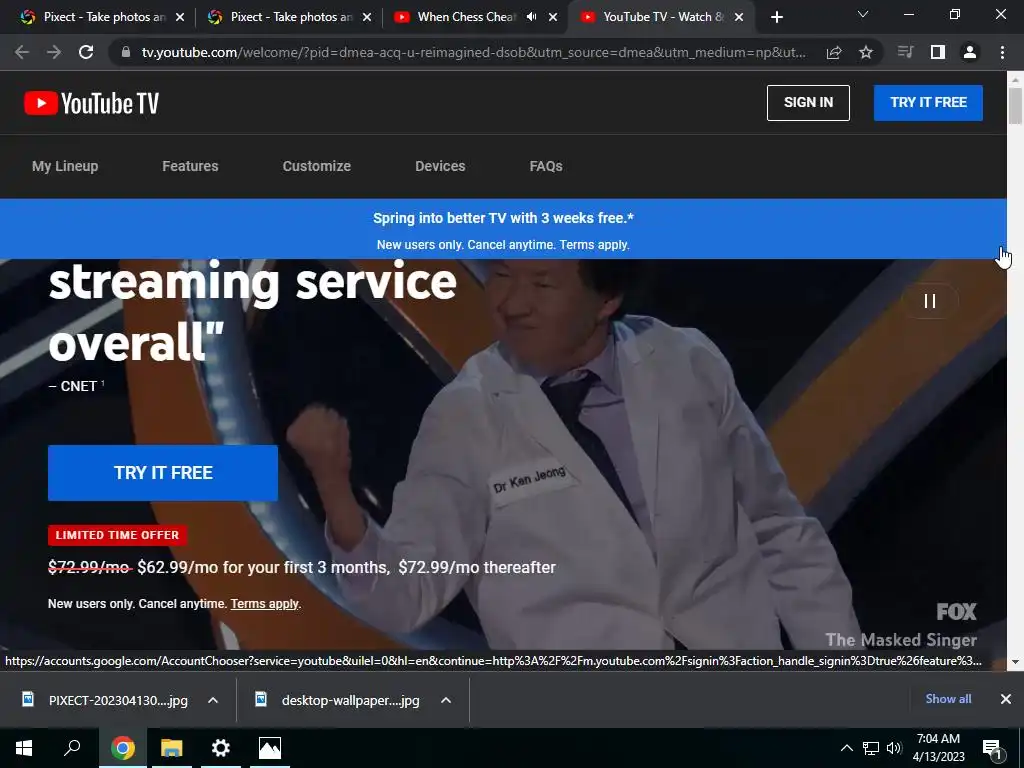
Task: Open the volume tray icon
Action: 894,748
